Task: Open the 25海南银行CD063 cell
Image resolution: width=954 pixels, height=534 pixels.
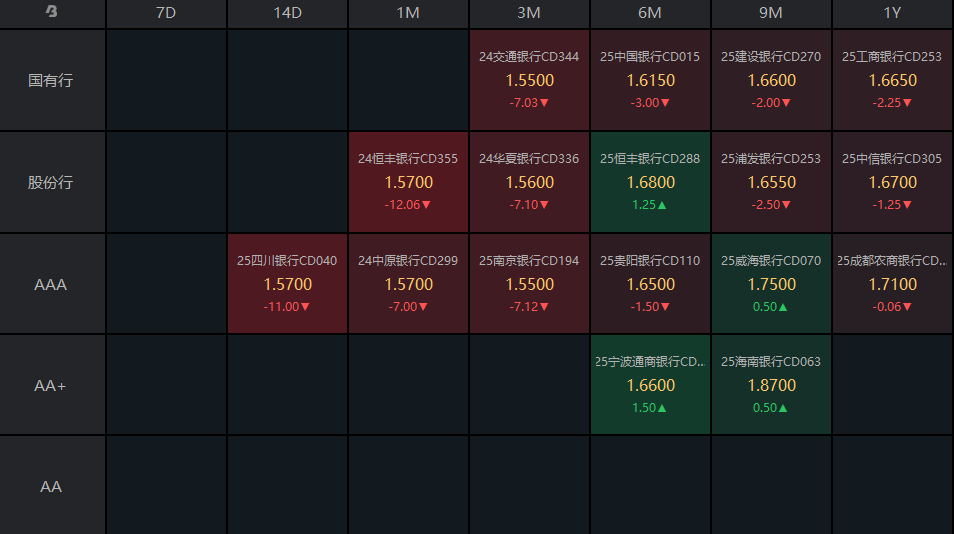Action: [x=771, y=384]
